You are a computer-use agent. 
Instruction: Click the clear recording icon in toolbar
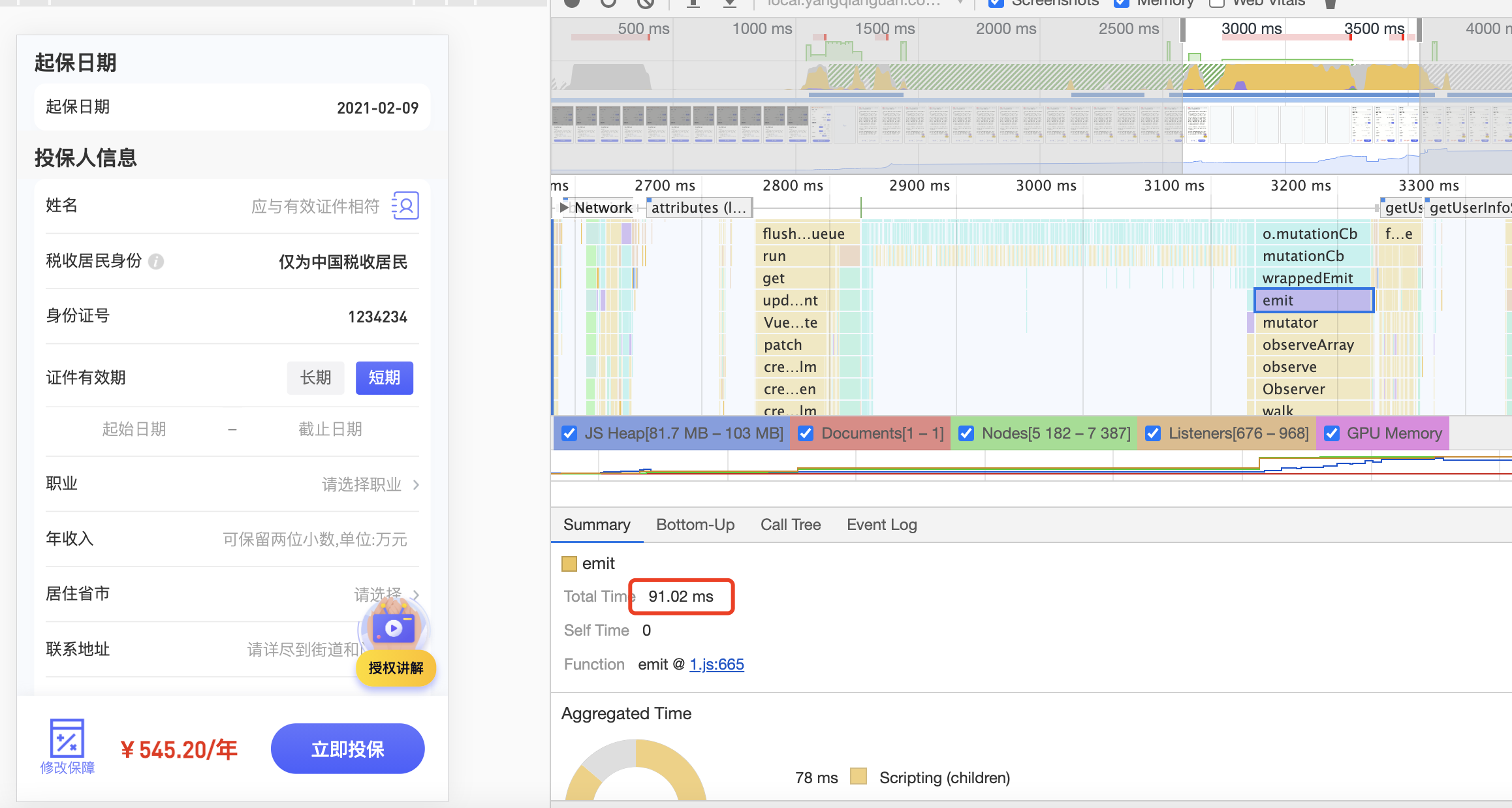click(x=646, y=3)
